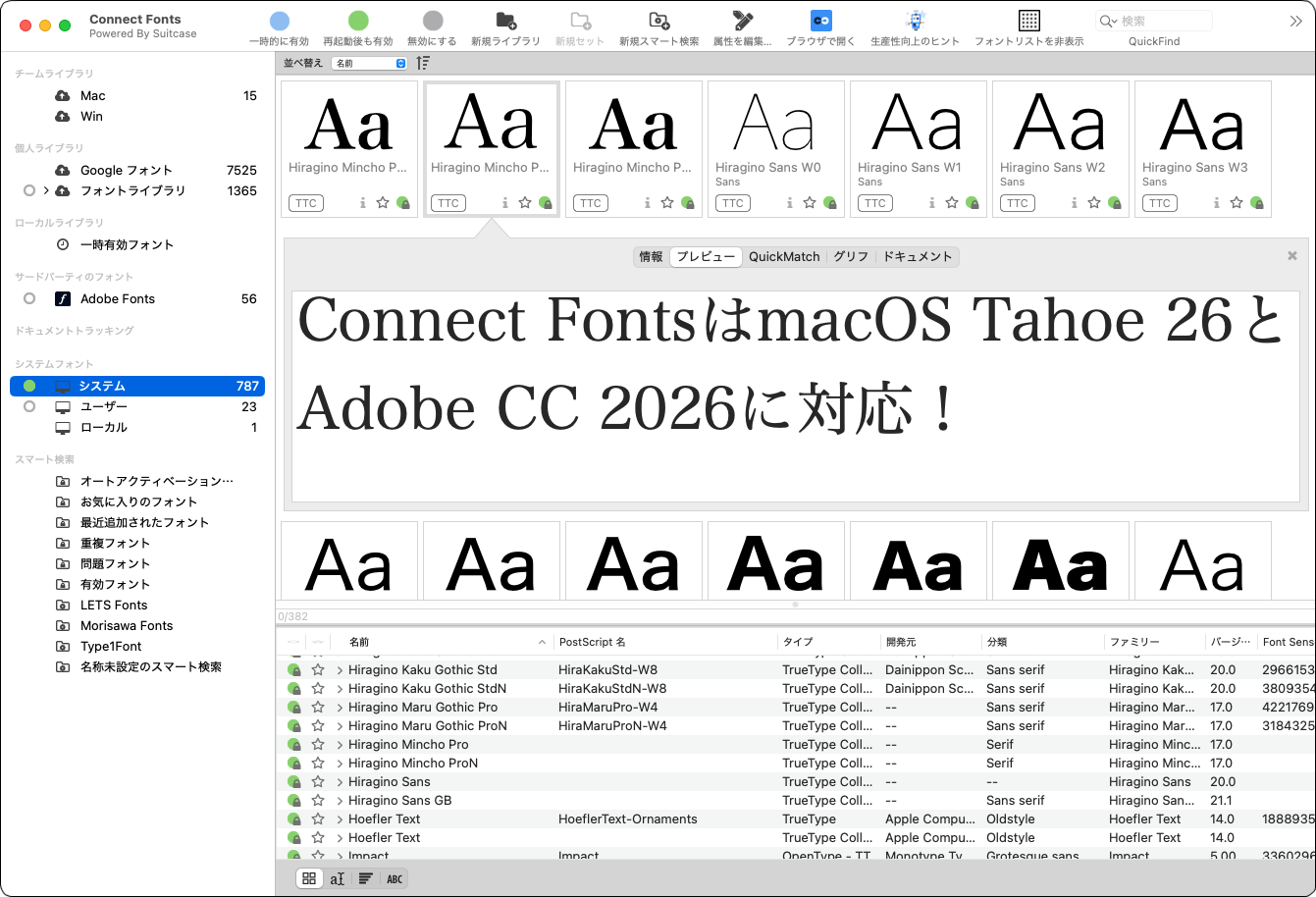Screen dimensions: 1316x897
Task: Open the Morisawa Fonts smart search
Action: pyautogui.click(x=137, y=626)
